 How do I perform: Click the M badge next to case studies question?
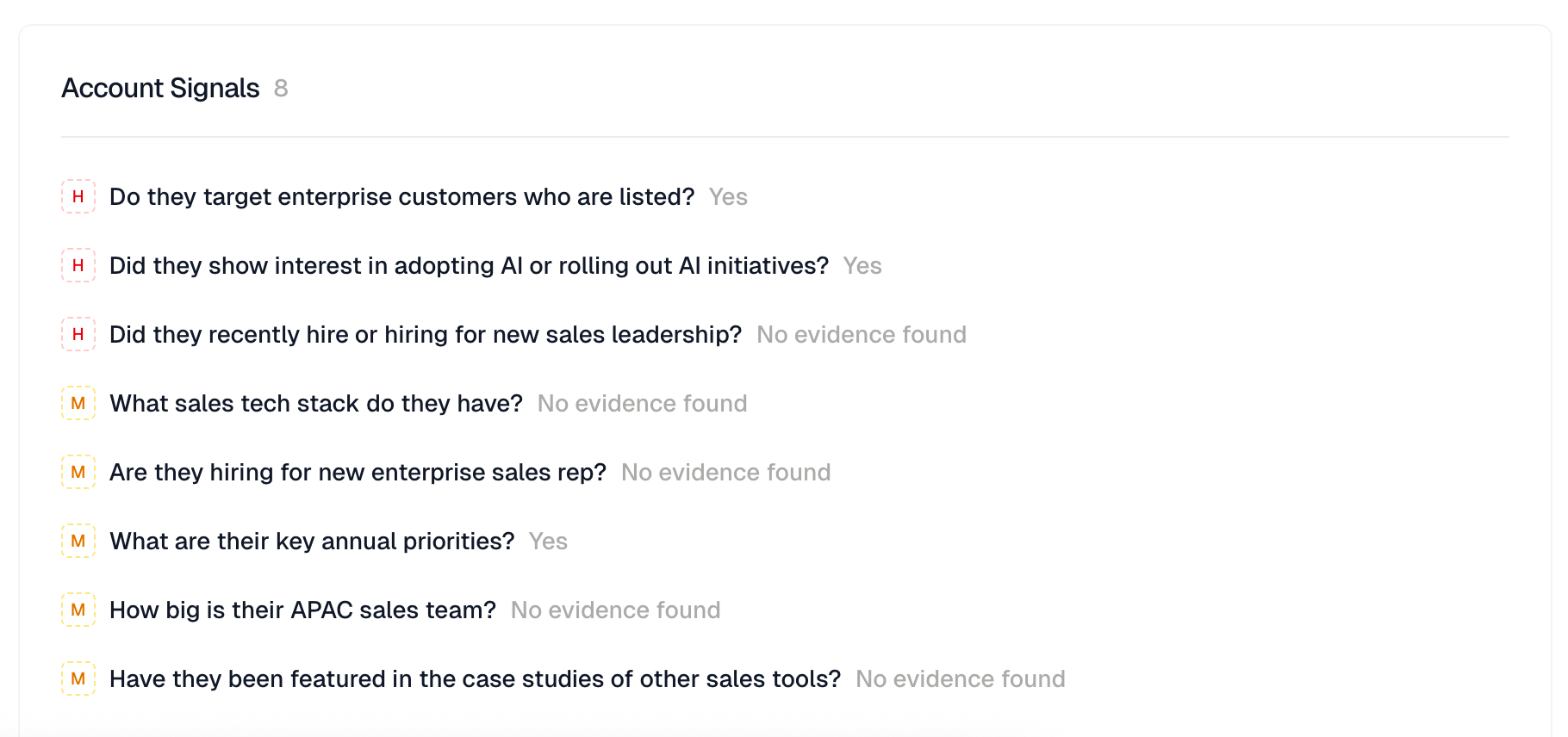(78, 678)
